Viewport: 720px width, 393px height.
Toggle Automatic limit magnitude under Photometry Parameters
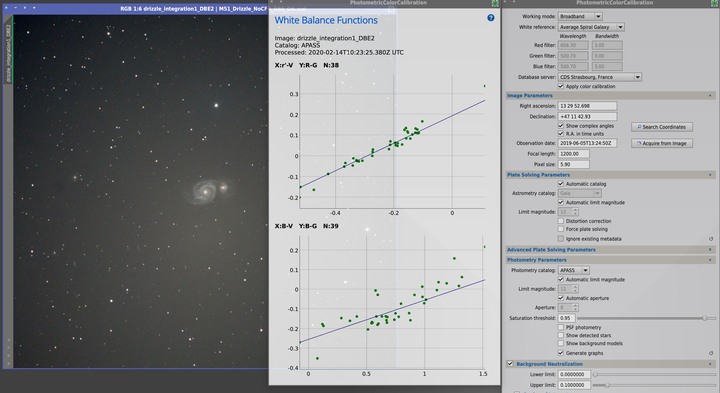561,279
